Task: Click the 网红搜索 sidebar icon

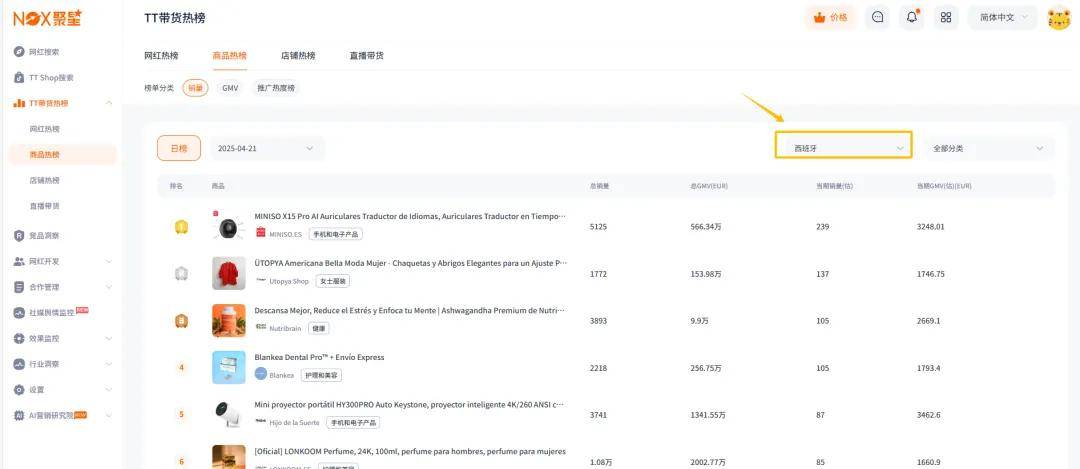Action: (19, 51)
